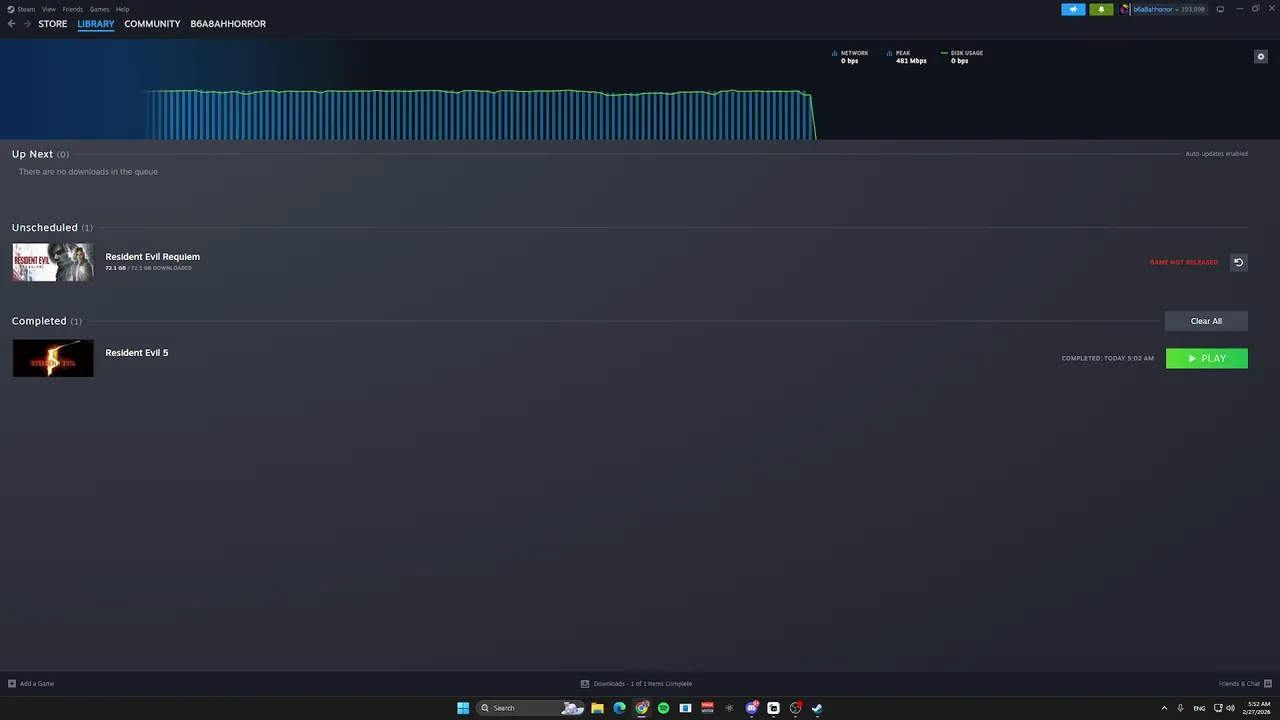Click the Auto-updates enabled text

[x=1216, y=154]
